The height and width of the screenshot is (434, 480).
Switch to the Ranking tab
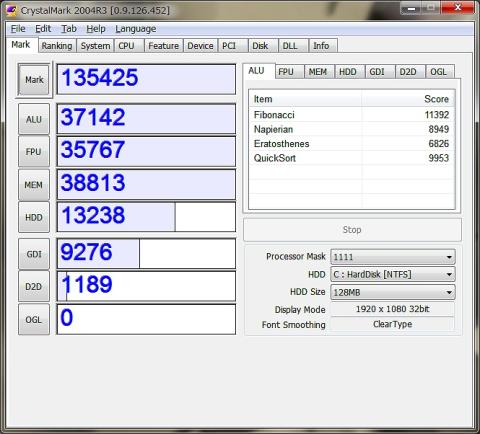click(57, 46)
